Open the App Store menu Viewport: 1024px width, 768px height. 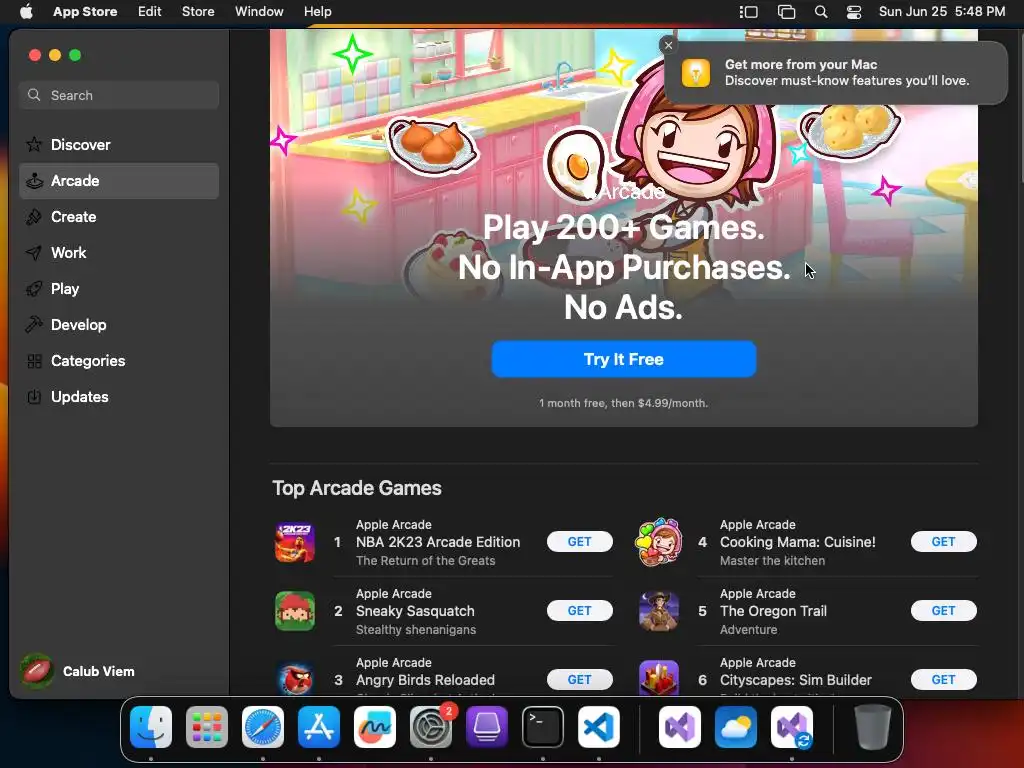85,12
